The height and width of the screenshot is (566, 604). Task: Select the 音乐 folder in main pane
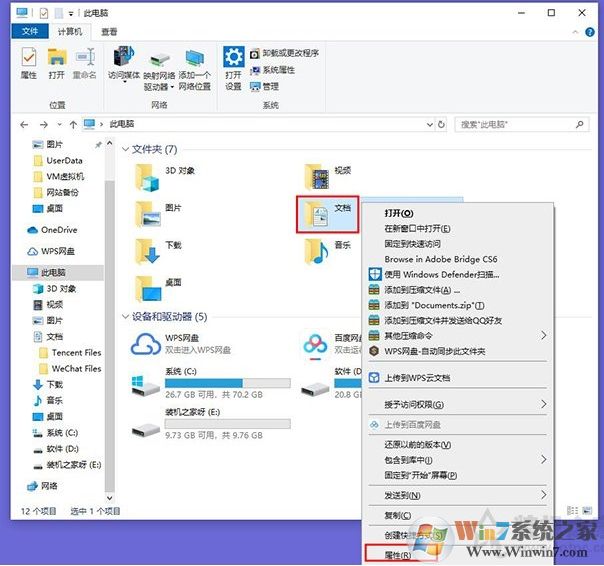327,252
